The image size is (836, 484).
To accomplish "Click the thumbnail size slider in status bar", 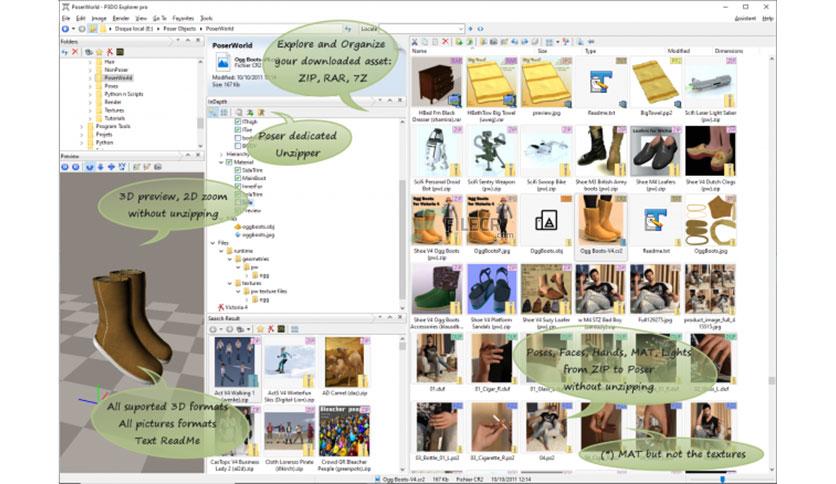I will pos(722,479).
